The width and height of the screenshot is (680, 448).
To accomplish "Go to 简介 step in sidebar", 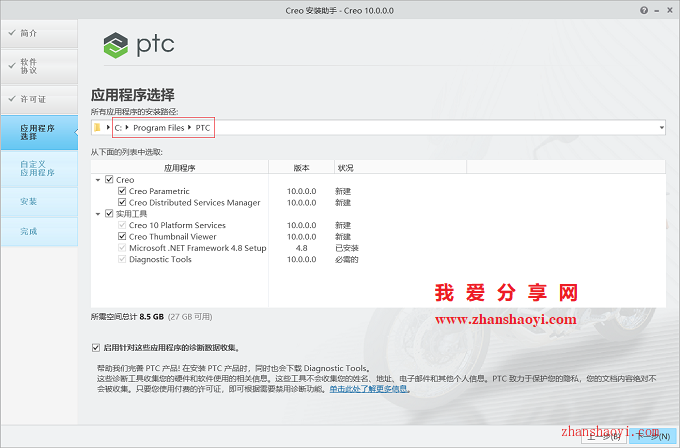I will pyautogui.click(x=39, y=33).
